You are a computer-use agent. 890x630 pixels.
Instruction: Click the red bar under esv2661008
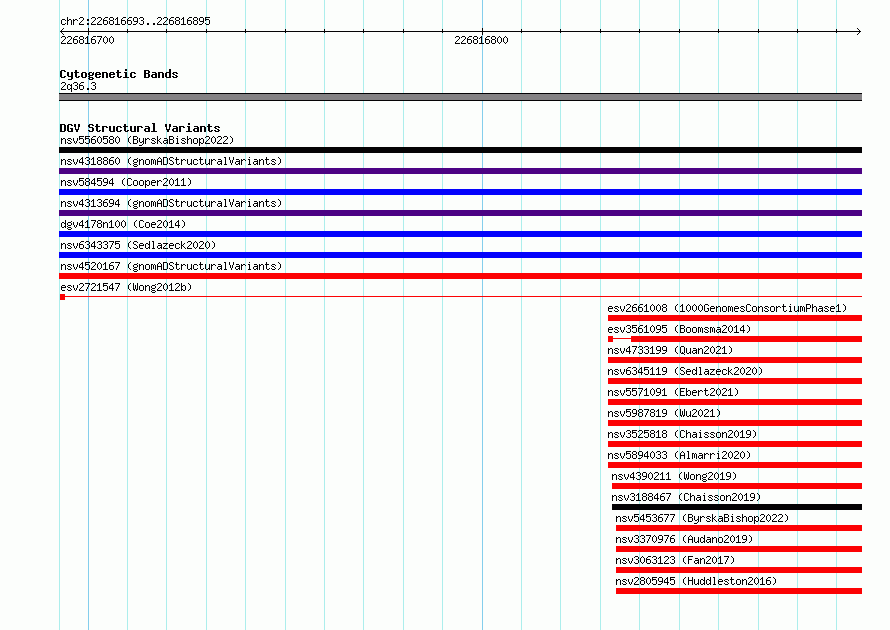734,318
